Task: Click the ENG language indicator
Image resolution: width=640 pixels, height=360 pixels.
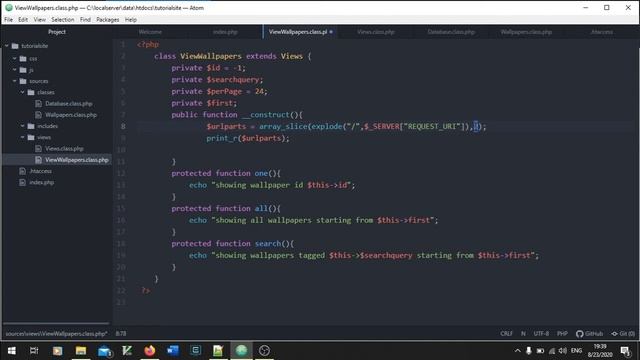Action: (576, 351)
